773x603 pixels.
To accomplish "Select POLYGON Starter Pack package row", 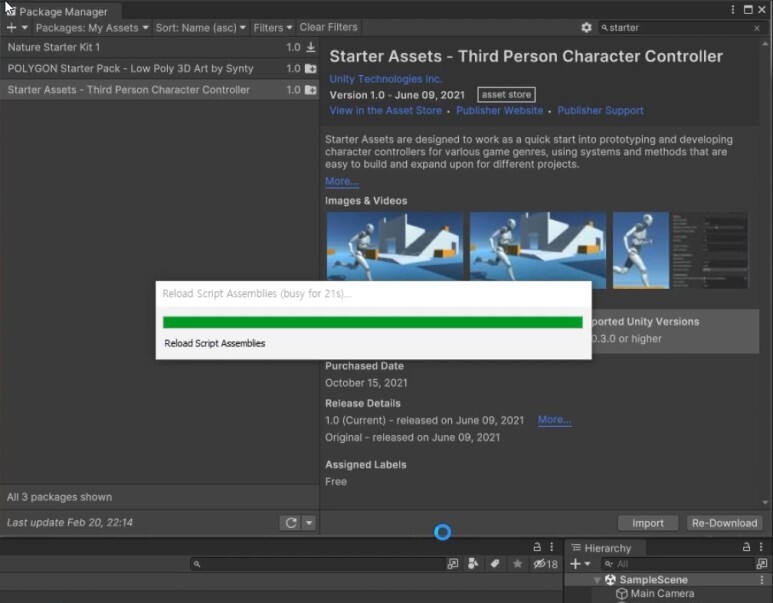I will [159, 69].
